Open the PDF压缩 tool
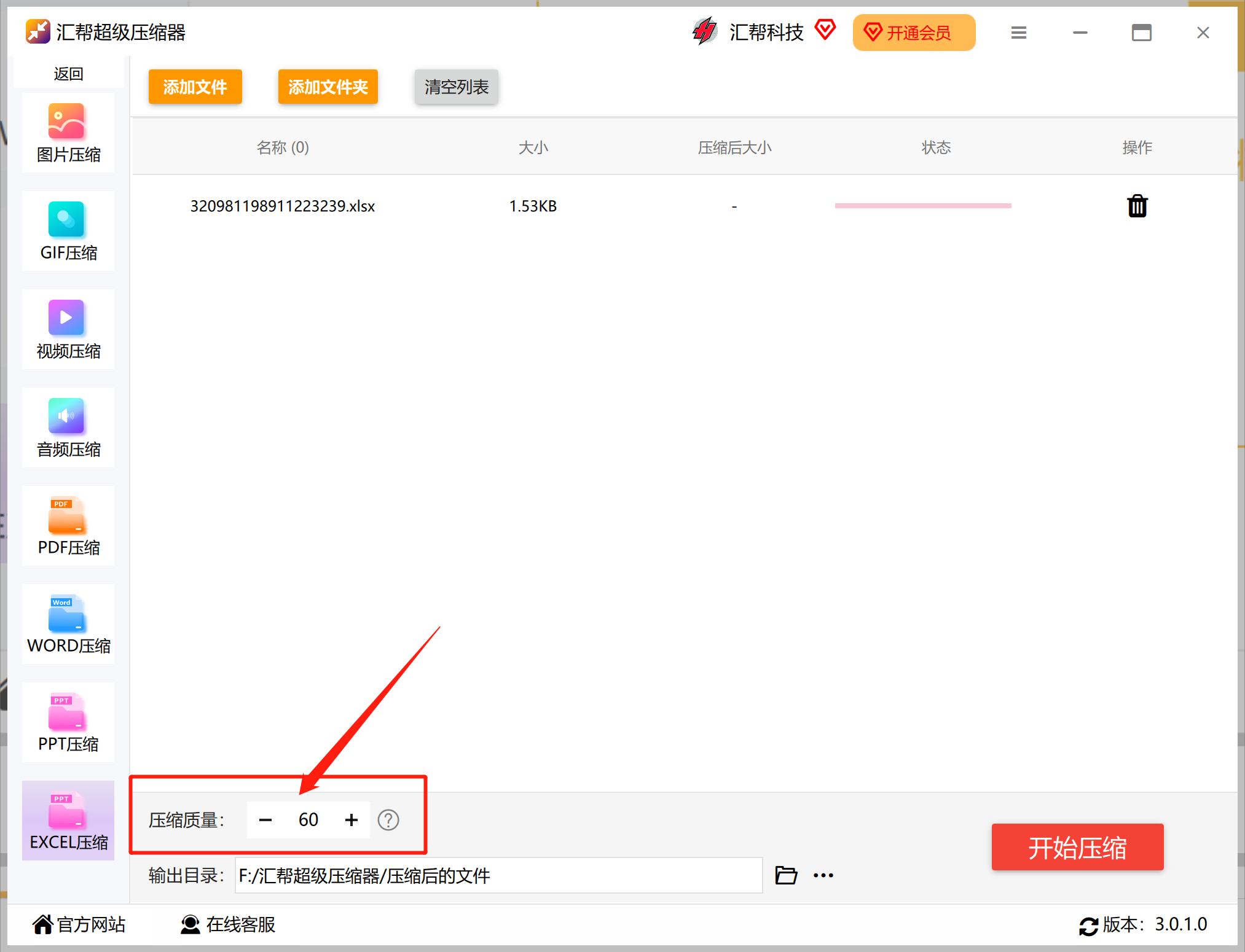Image resolution: width=1245 pixels, height=952 pixels. 68,526
